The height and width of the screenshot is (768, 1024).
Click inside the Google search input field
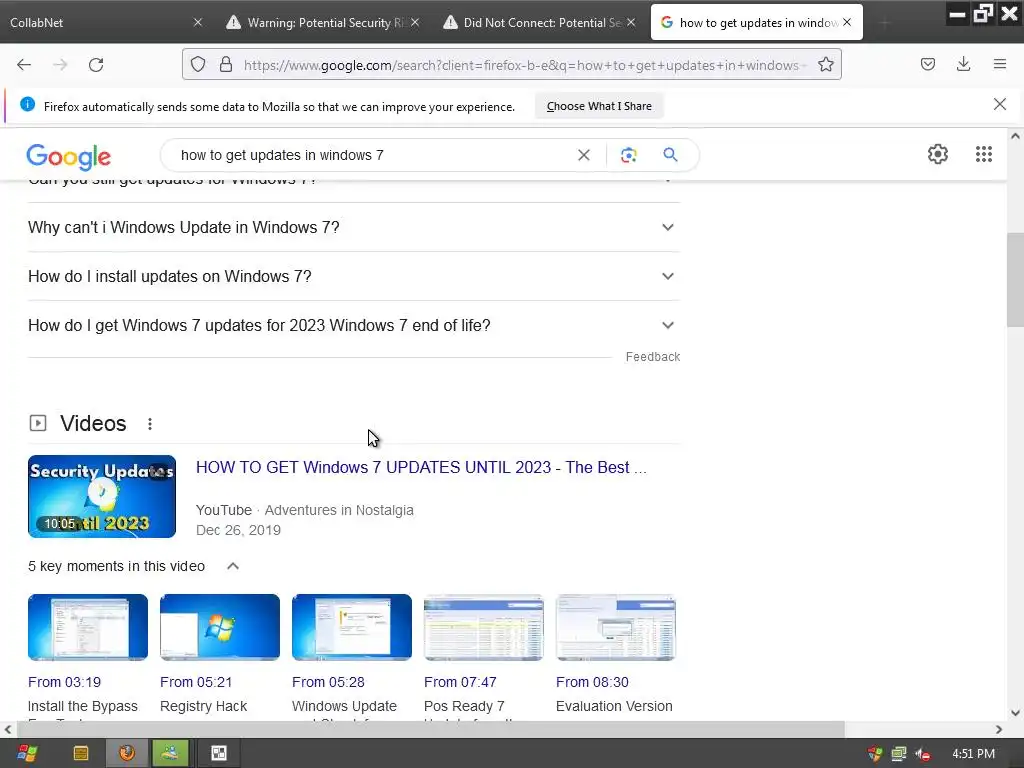click(372, 155)
